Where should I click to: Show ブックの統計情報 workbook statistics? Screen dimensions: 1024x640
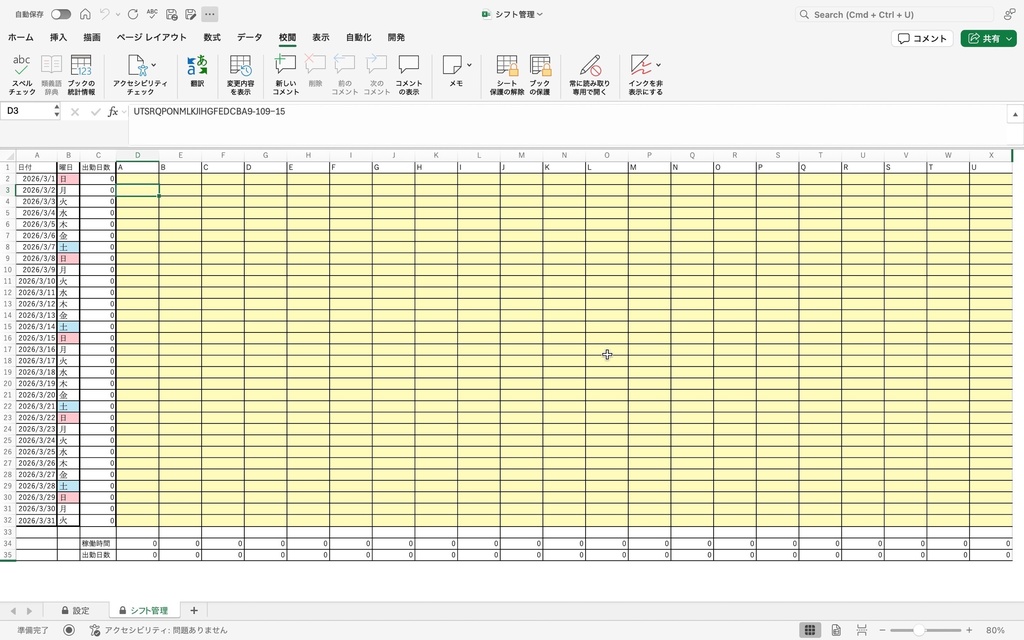click(81, 74)
